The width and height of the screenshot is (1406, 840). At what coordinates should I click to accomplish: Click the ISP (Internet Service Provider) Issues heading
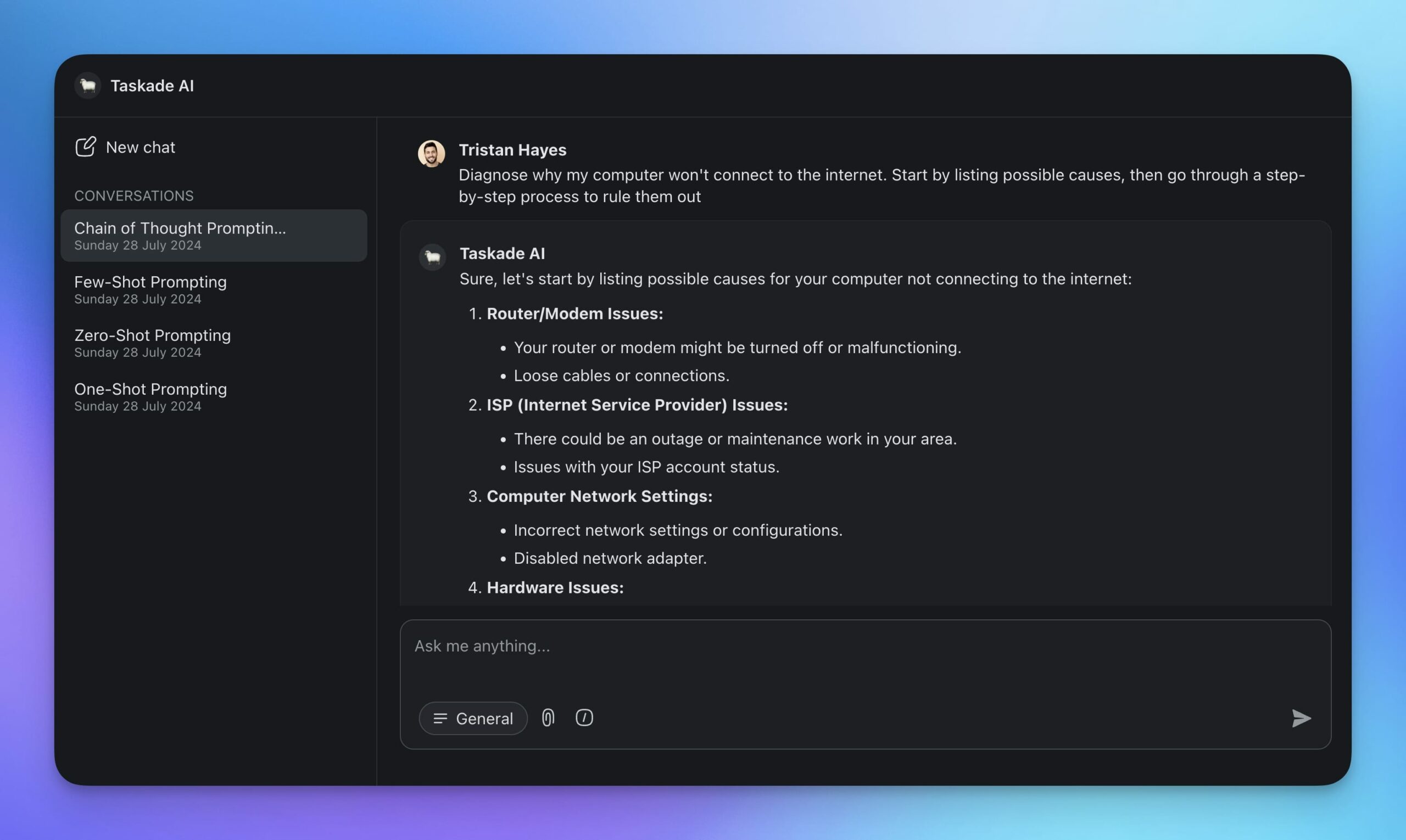(x=637, y=405)
